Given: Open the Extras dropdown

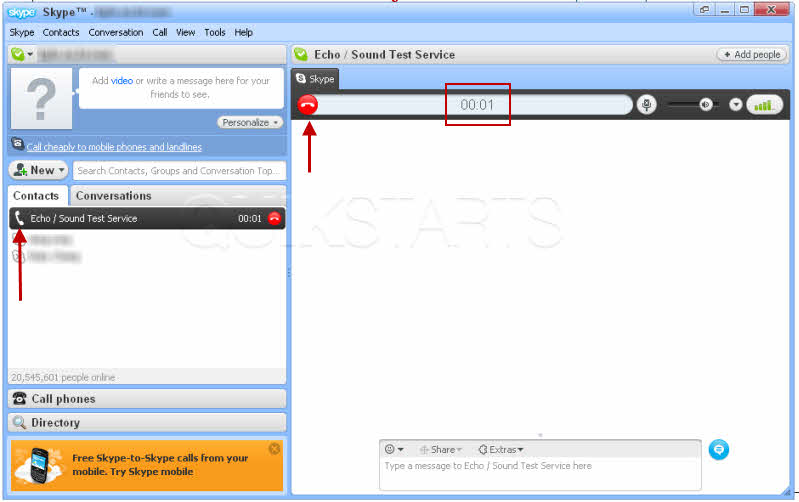Looking at the screenshot, I should 500,450.
